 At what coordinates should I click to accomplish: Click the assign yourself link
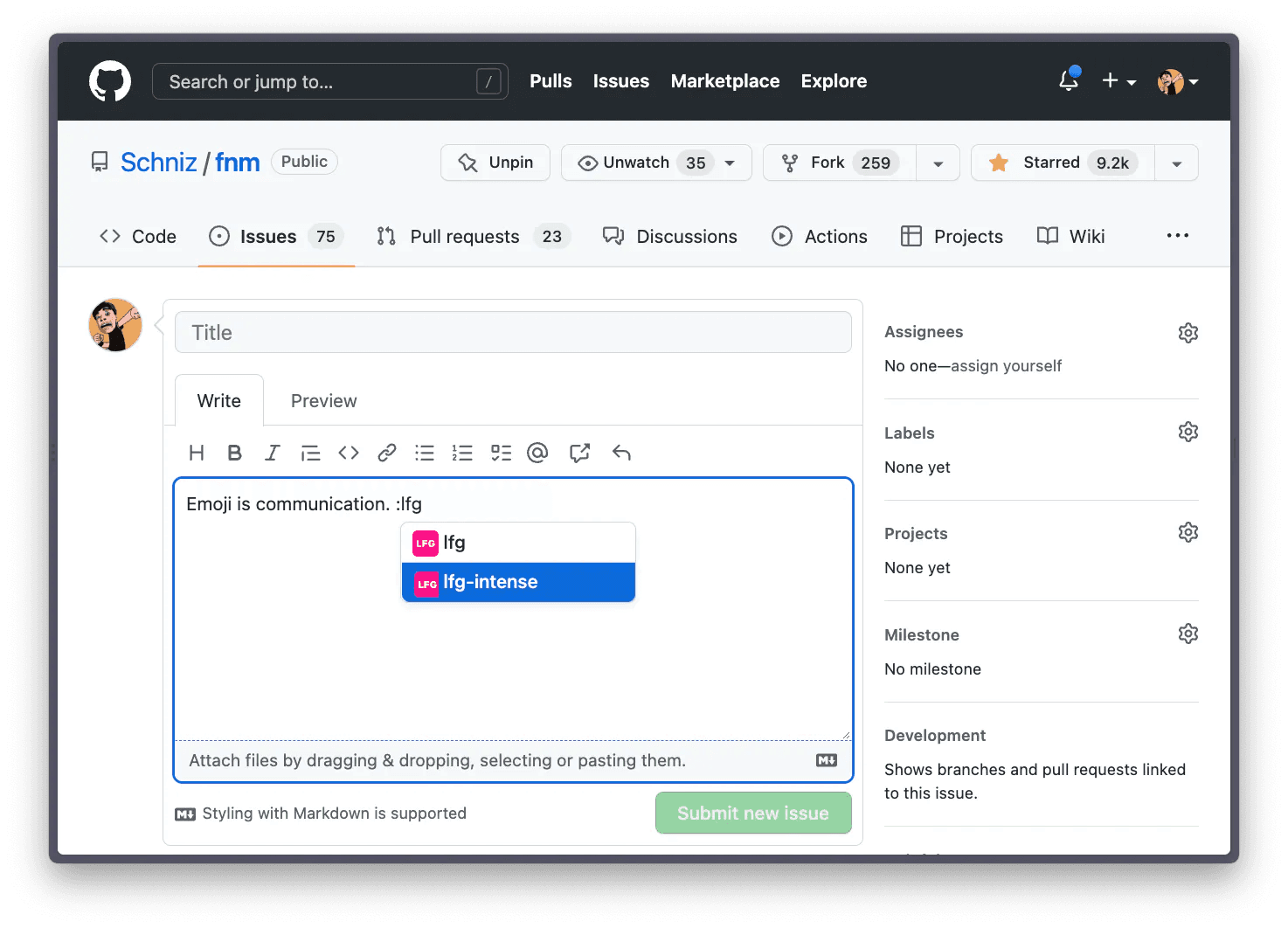point(1006,366)
